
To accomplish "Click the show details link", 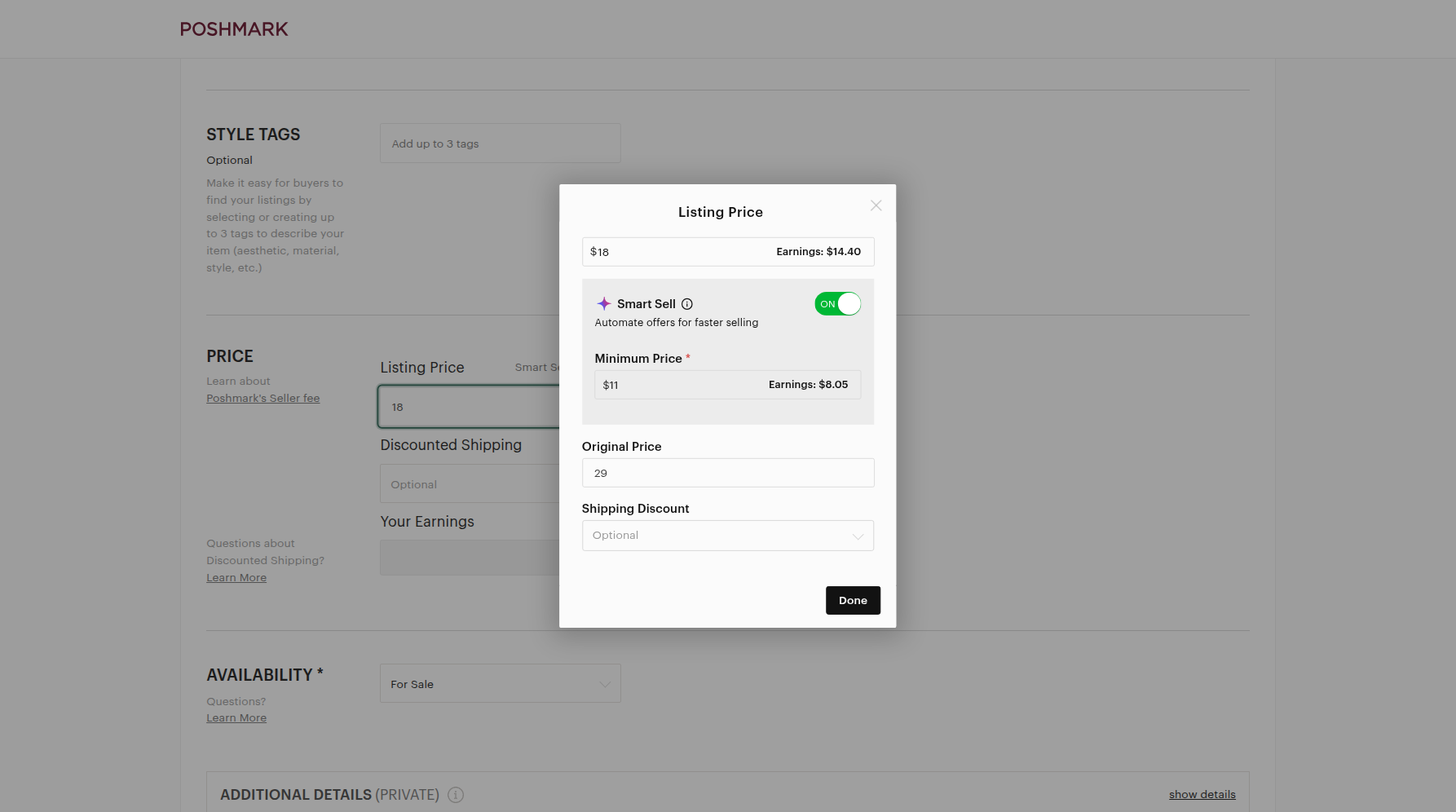I will pyautogui.click(x=1202, y=794).
